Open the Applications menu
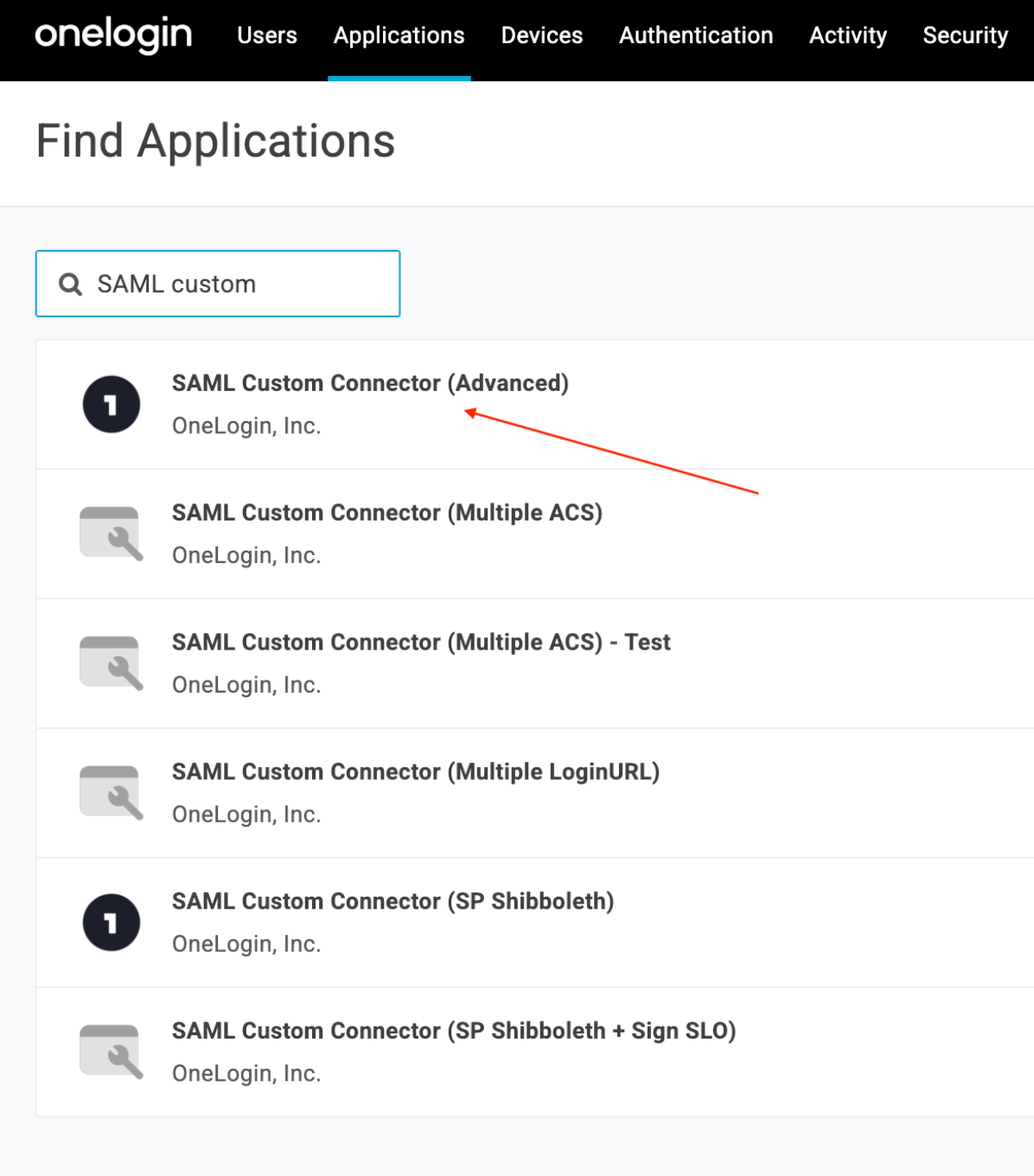1034x1176 pixels. click(399, 35)
